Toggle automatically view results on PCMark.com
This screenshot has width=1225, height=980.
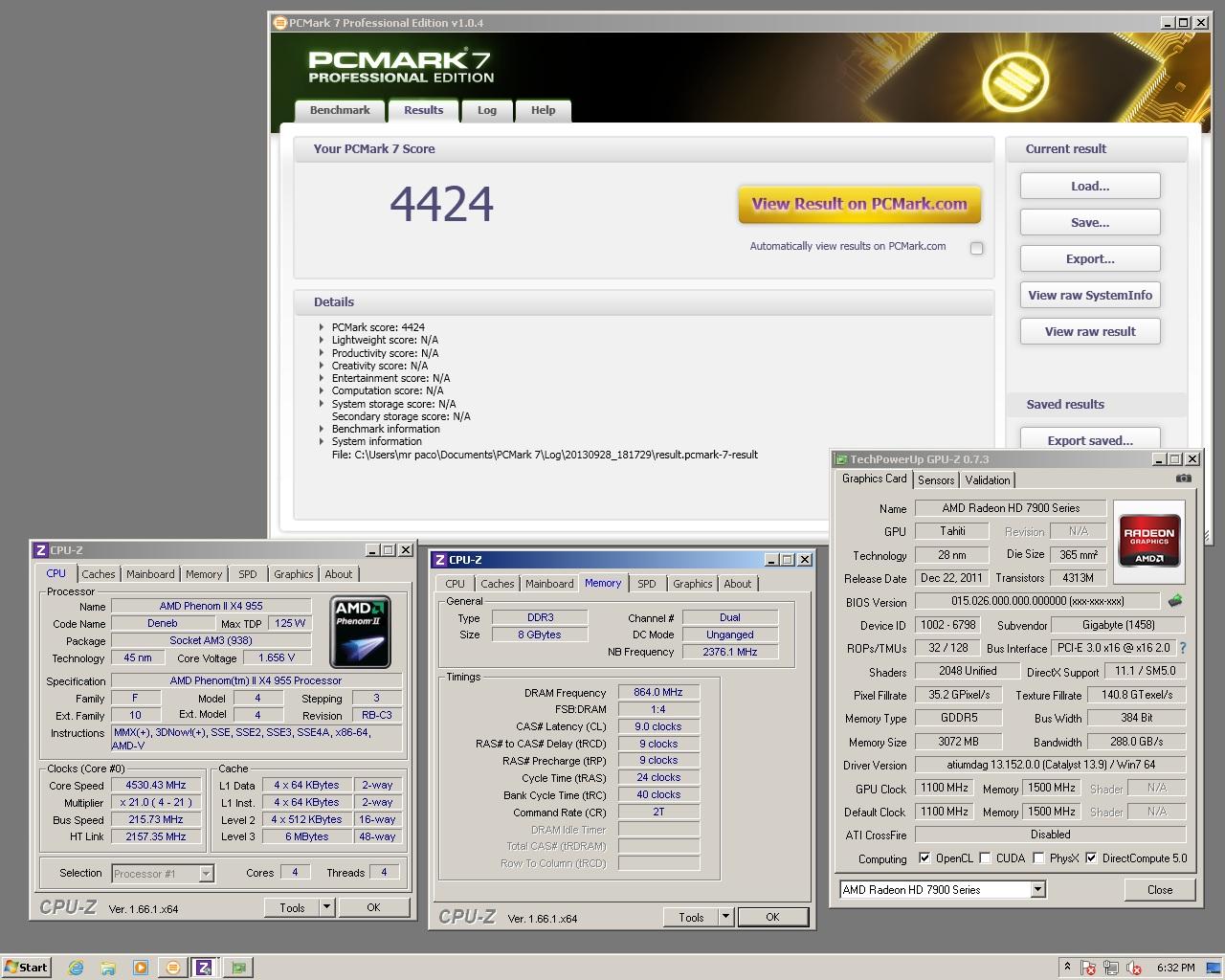click(976, 248)
